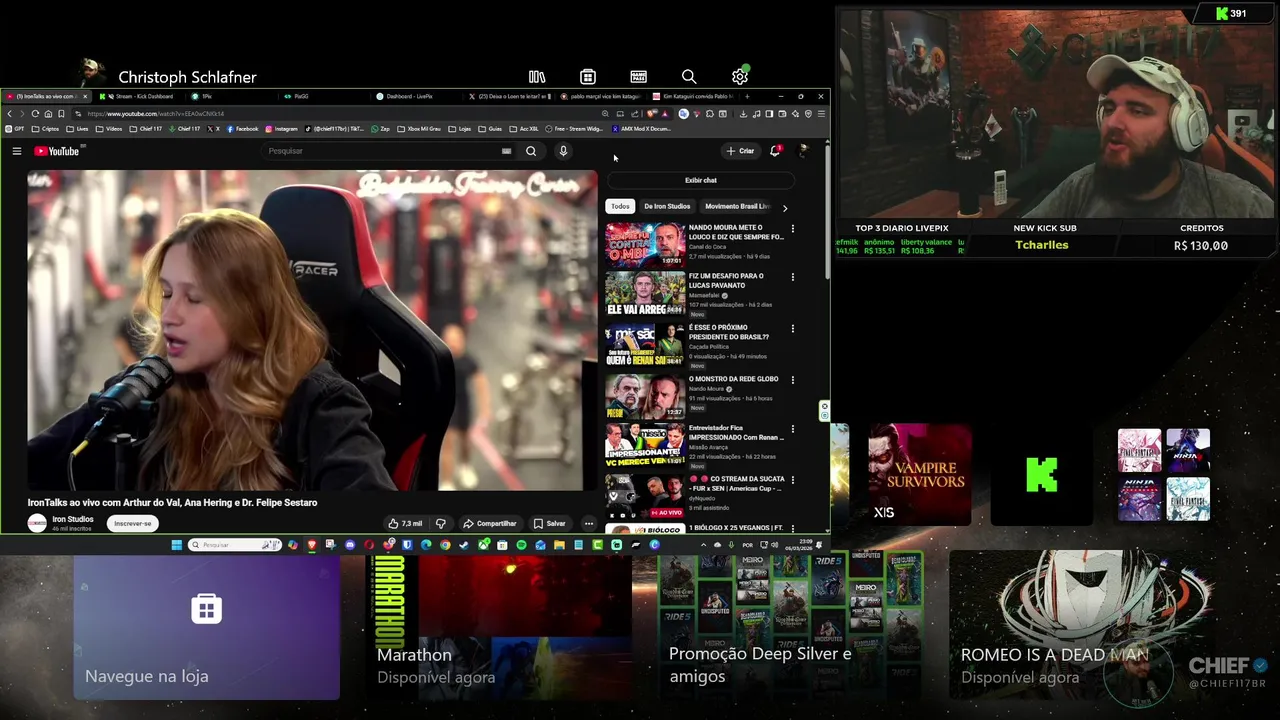
Task: Reload the page in the browser
Action: coord(35,114)
